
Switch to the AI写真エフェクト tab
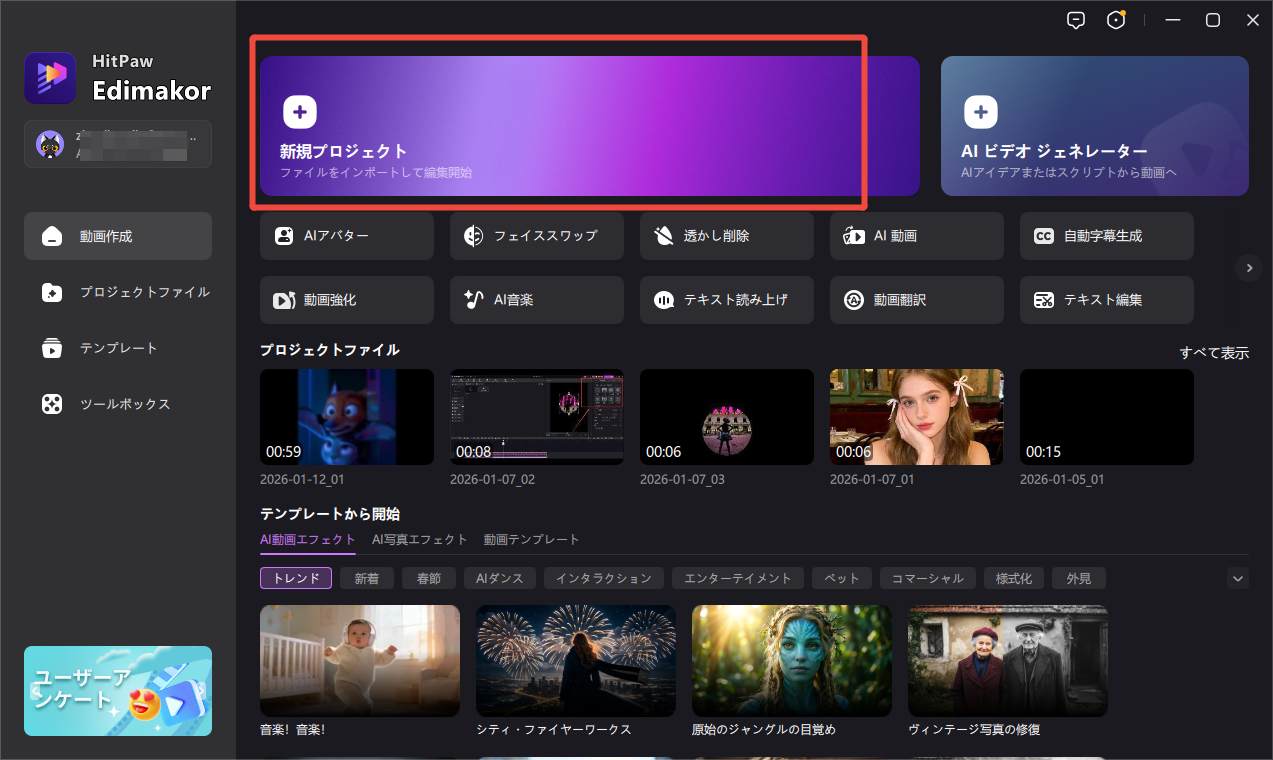point(419,539)
